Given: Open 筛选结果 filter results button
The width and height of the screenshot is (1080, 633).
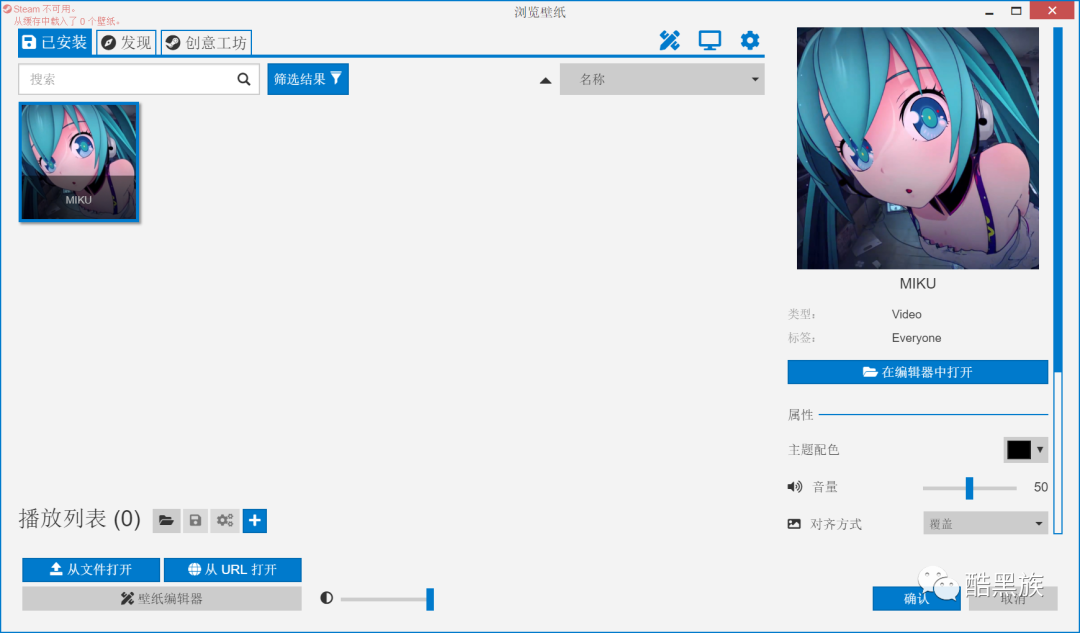Looking at the screenshot, I should coord(308,79).
